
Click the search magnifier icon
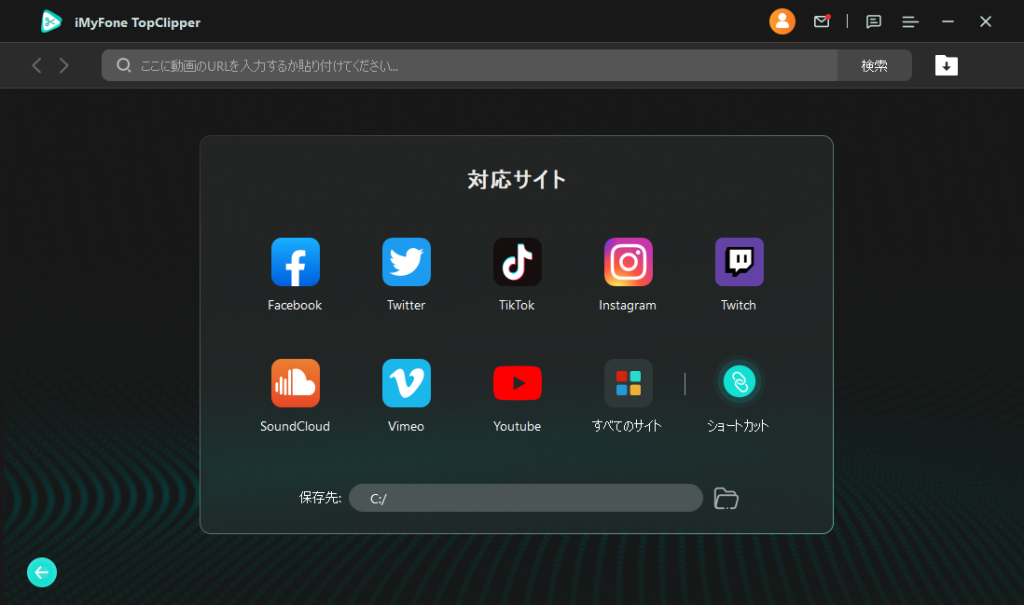[x=123, y=65]
